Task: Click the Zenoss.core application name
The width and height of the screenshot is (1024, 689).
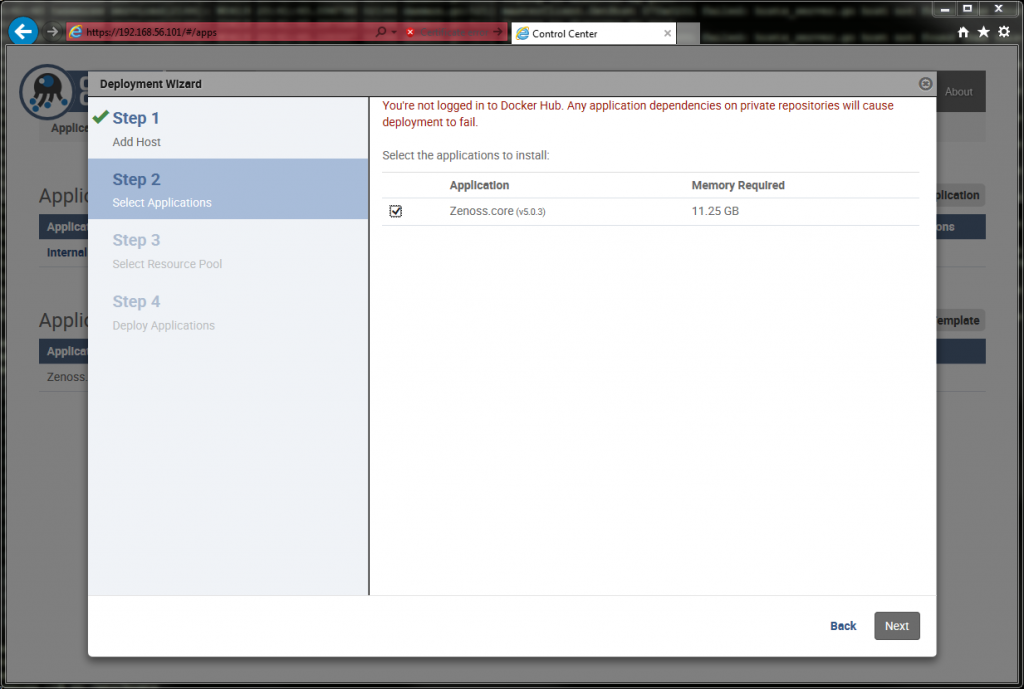Action: coord(481,211)
